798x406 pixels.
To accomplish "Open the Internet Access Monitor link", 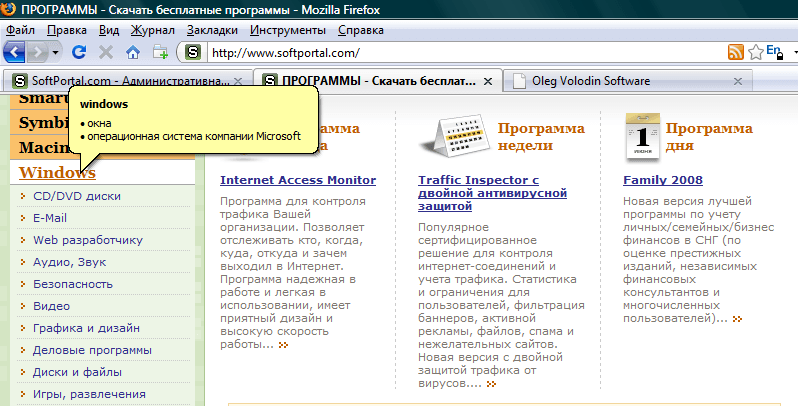I will pyautogui.click(x=298, y=180).
